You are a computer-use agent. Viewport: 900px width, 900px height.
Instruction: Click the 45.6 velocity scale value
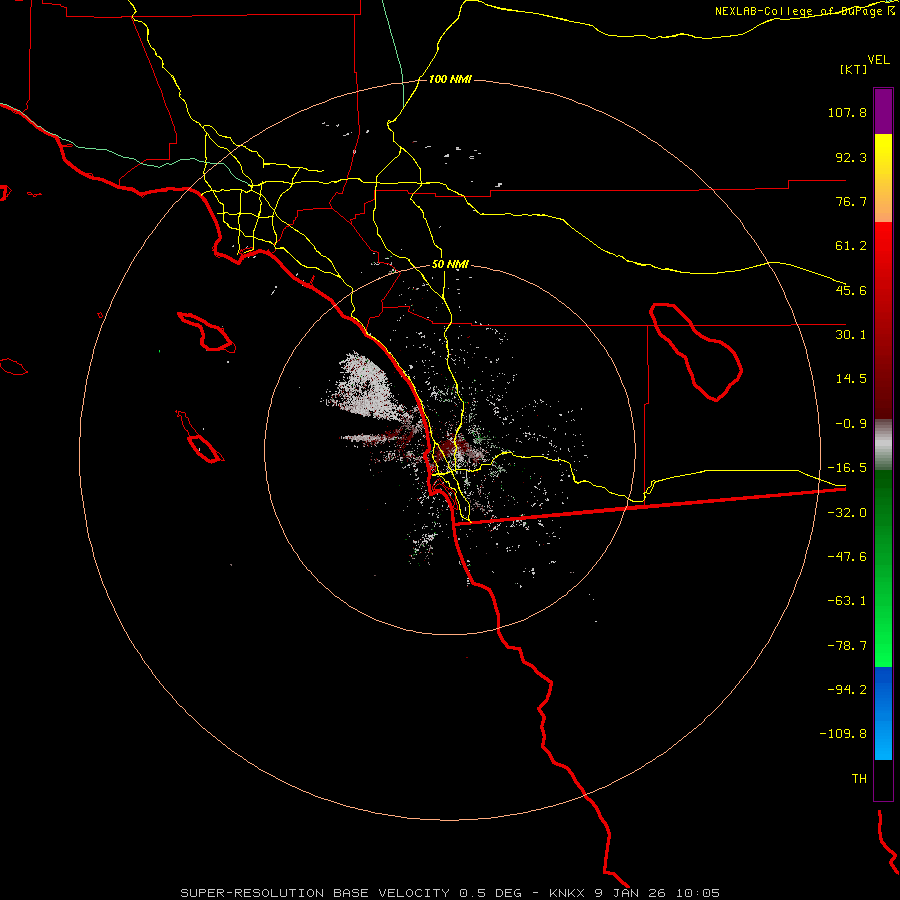click(851, 290)
